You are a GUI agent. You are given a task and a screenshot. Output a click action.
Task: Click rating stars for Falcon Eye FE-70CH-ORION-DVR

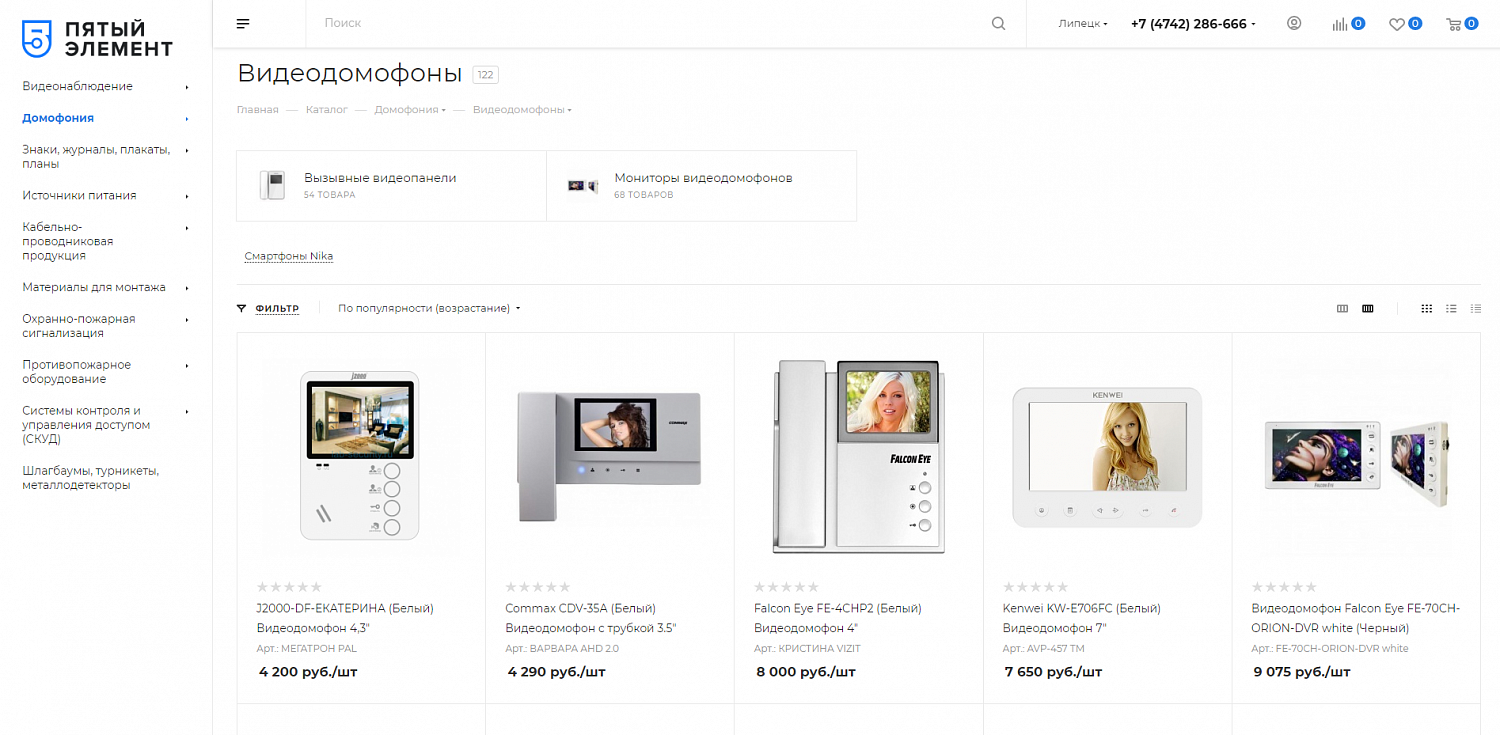1285,587
